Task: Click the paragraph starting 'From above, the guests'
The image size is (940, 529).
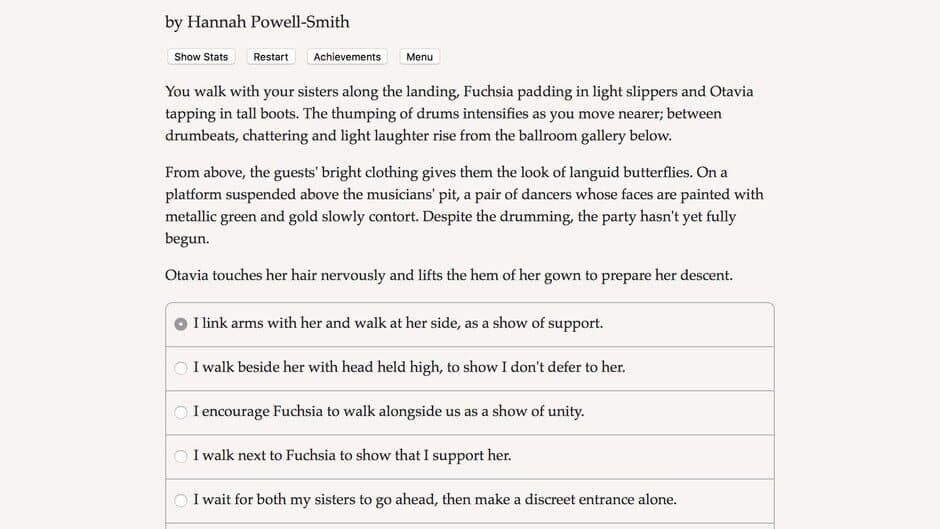Action: (464, 205)
